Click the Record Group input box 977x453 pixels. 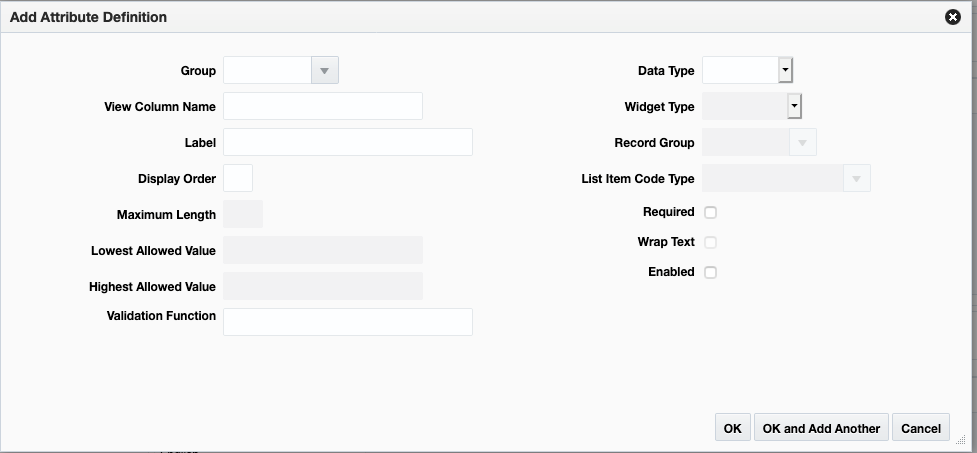coord(746,143)
